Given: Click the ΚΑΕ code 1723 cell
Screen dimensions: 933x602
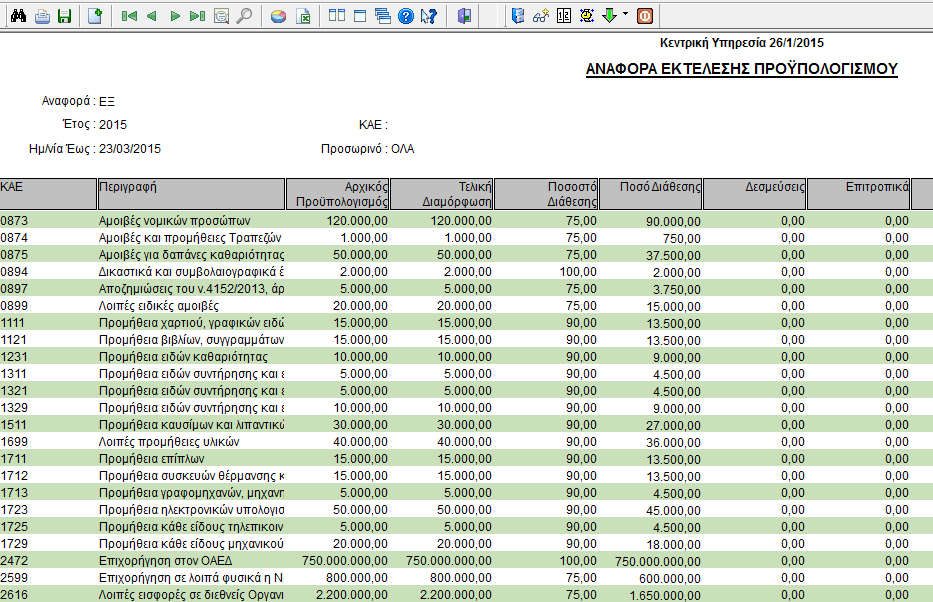Looking at the screenshot, I should coord(14,510).
